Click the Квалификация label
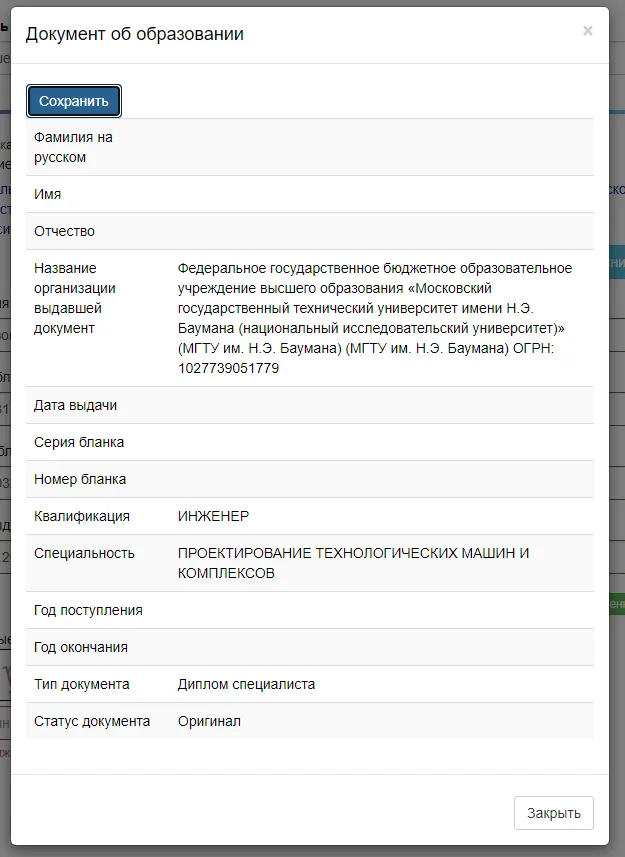The height and width of the screenshot is (857, 625). click(82, 516)
